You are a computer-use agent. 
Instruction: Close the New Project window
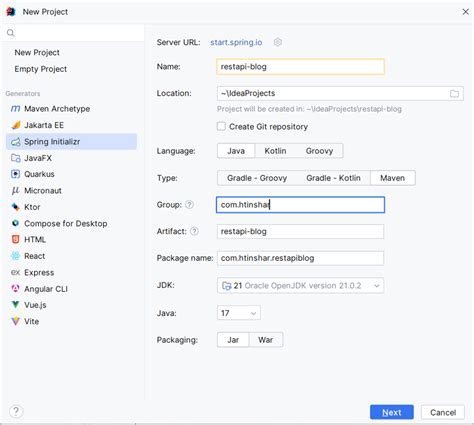pos(466,12)
